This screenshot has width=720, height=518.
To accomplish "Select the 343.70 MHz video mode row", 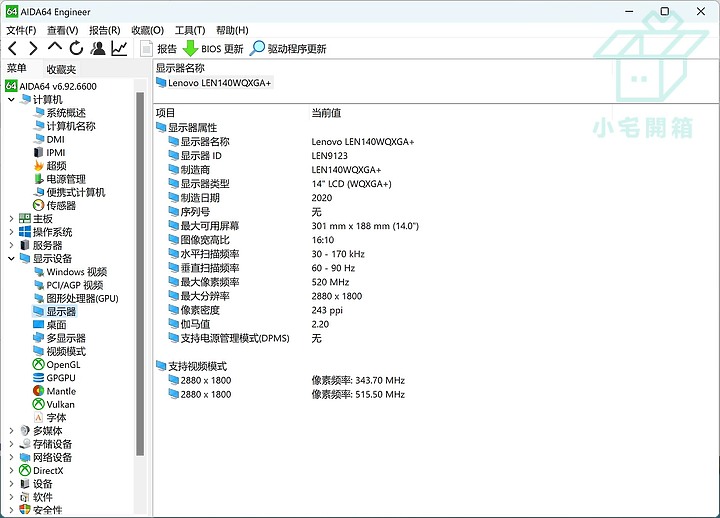I will (286, 381).
